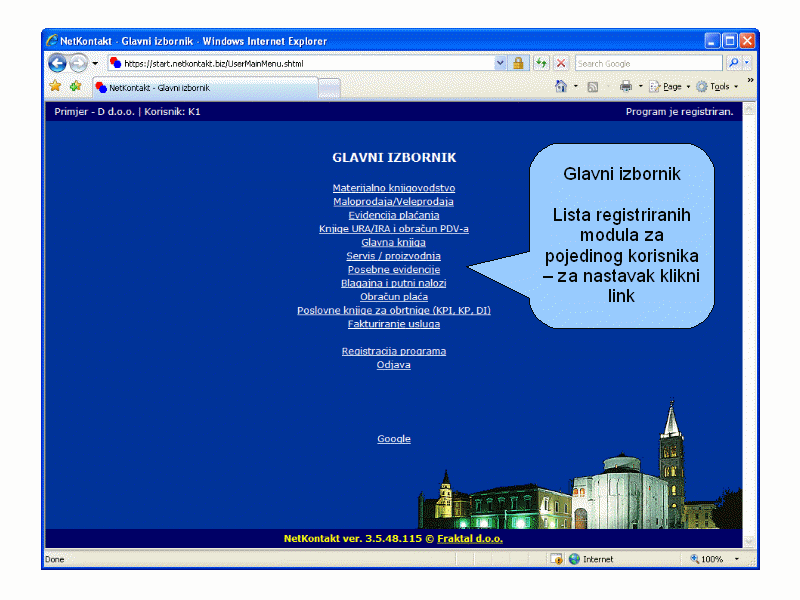Expand the toolbar overflow chevron
800x600 pixels.
click(750, 81)
